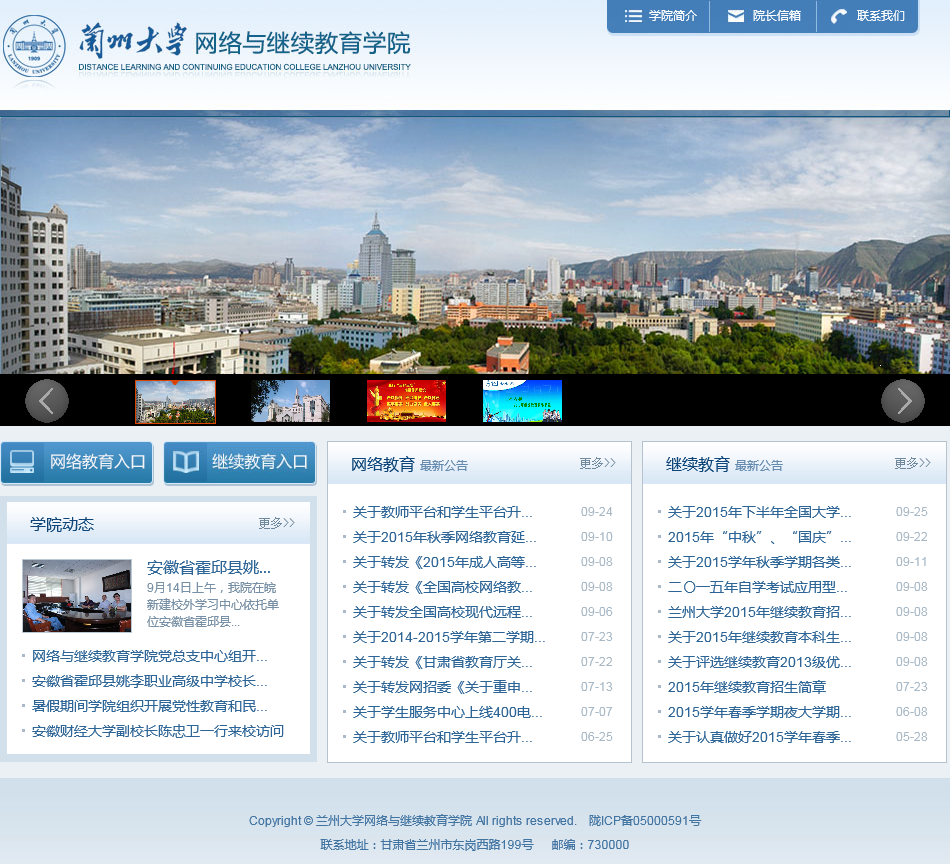The image size is (950, 864).
Task: Open notice 关于转发《甘肃省教育厅关...
Action: pyautogui.click(x=442, y=662)
